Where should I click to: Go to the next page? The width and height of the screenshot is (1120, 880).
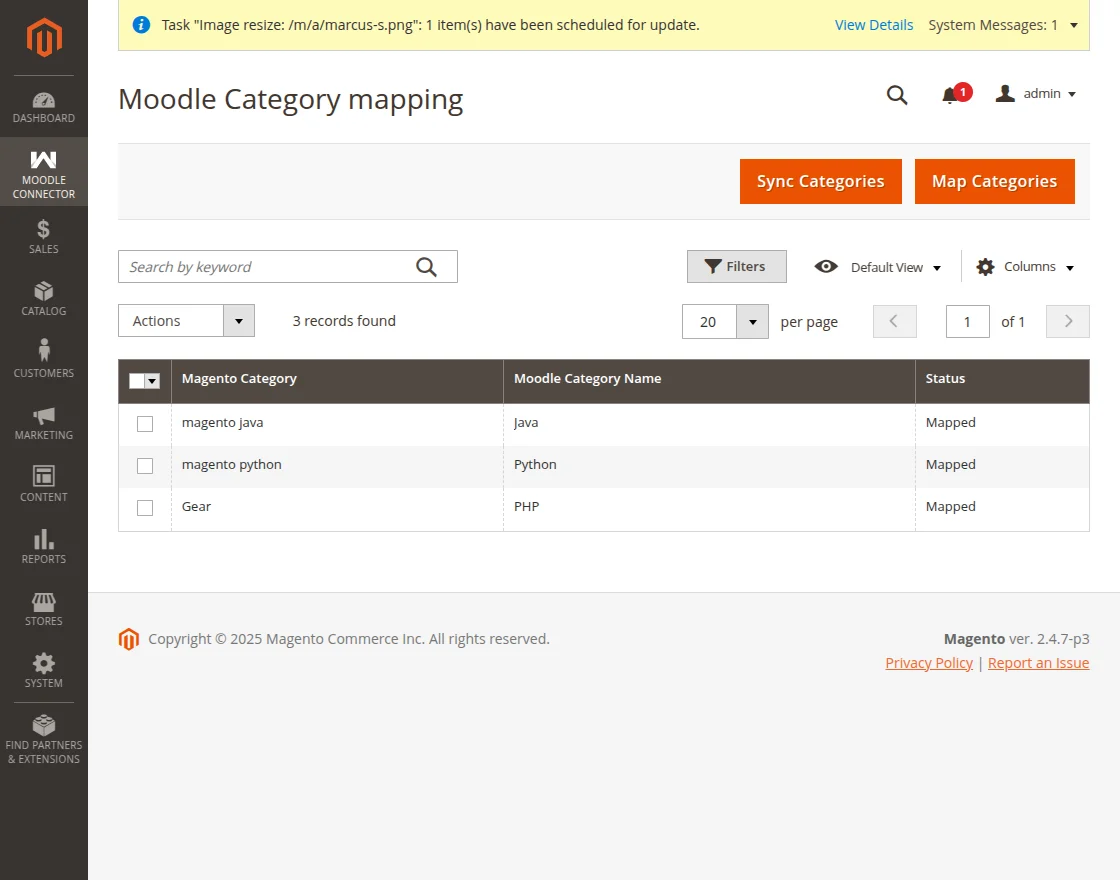point(1067,321)
